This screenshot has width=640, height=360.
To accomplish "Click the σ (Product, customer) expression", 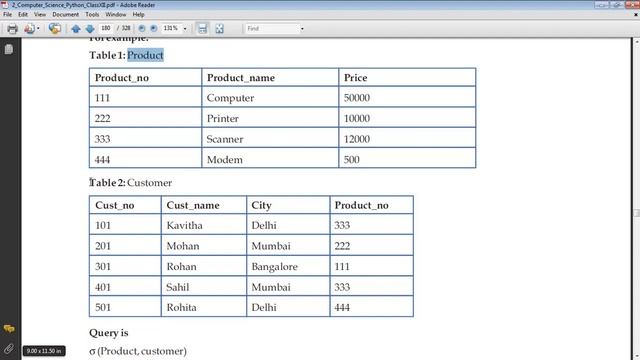I will pos(138,351).
